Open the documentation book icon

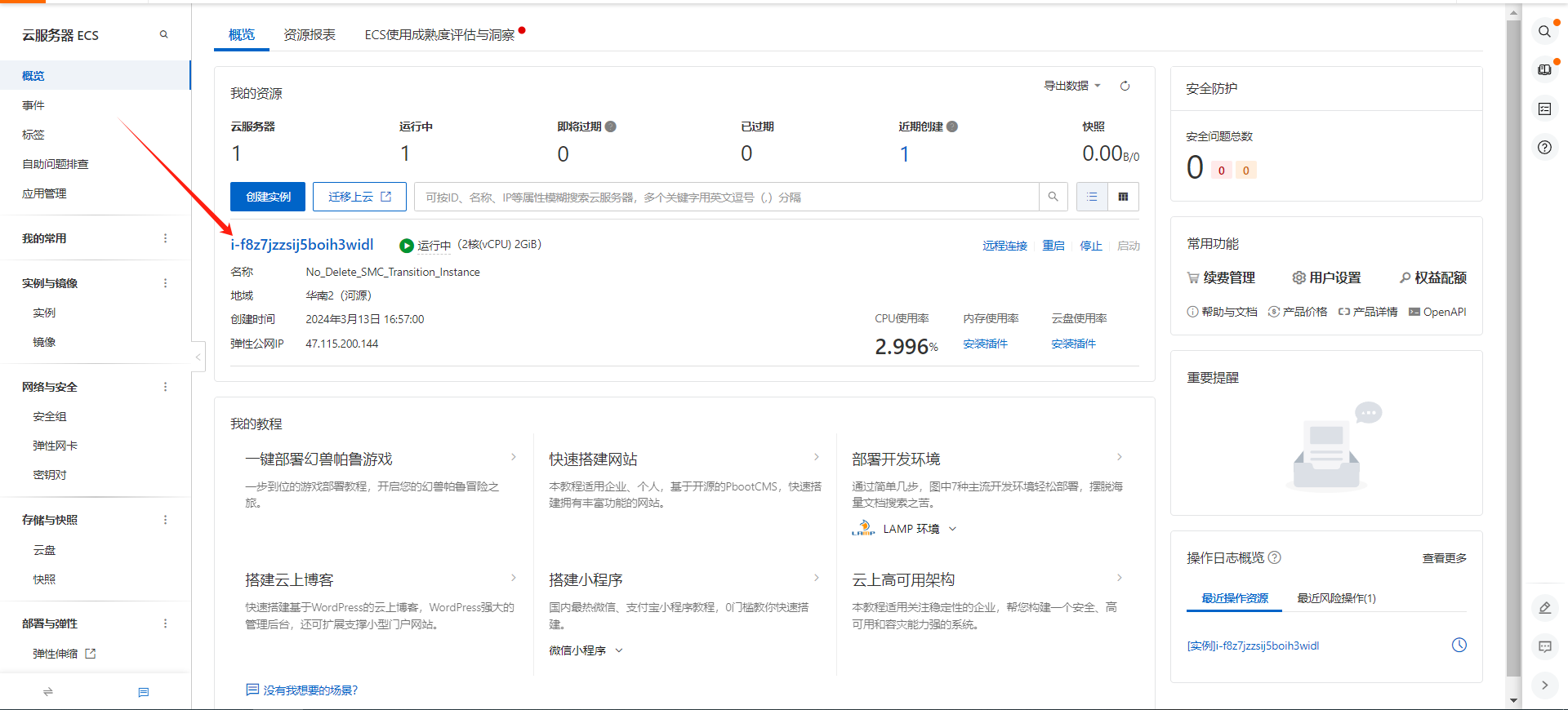pos(1544,70)
